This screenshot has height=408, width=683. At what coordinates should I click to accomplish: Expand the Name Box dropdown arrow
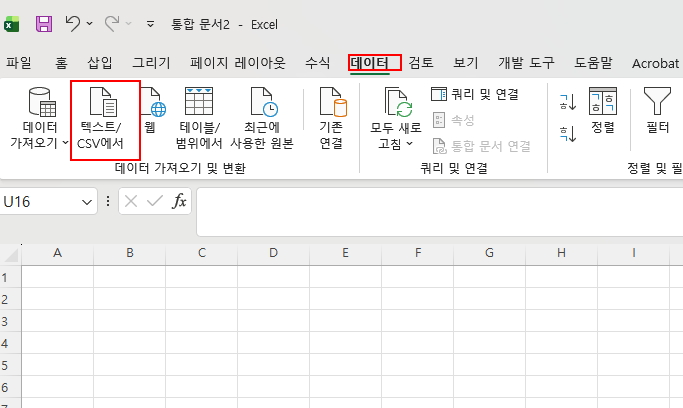pos(87,202)
